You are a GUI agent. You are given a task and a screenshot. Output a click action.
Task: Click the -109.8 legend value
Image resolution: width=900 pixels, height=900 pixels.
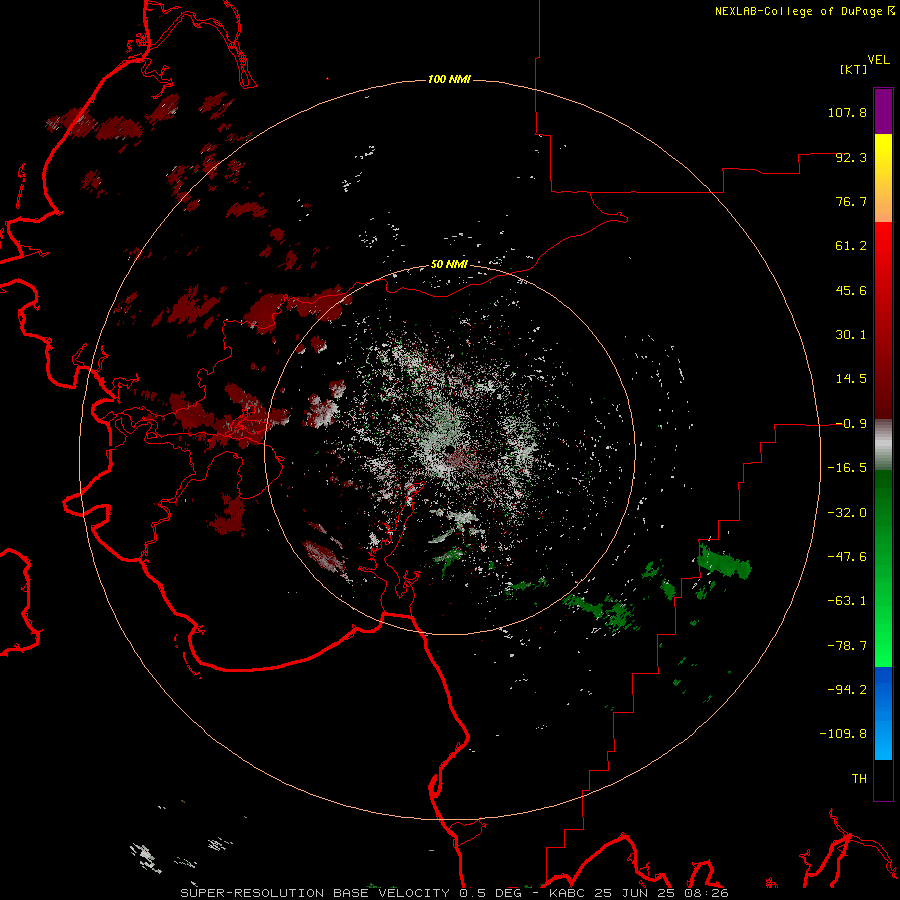tap(843, 734)
